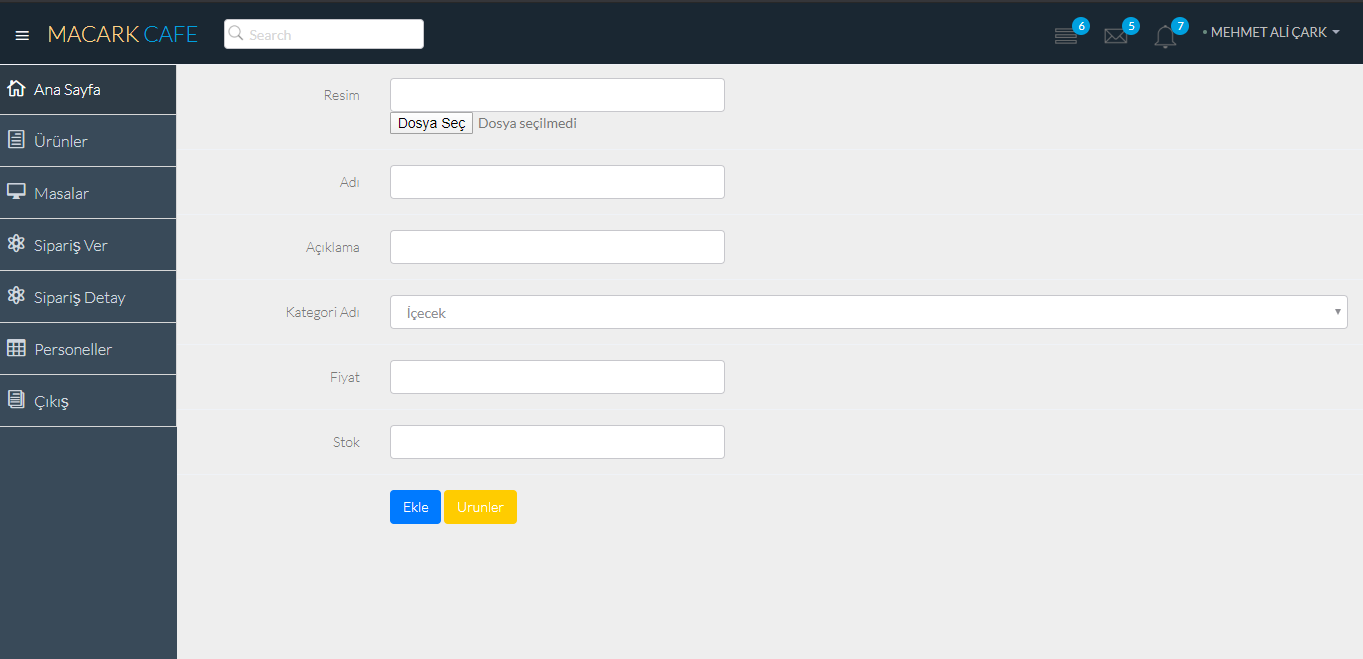Open the task list icon with badge 6

[x=1066, y=36]
